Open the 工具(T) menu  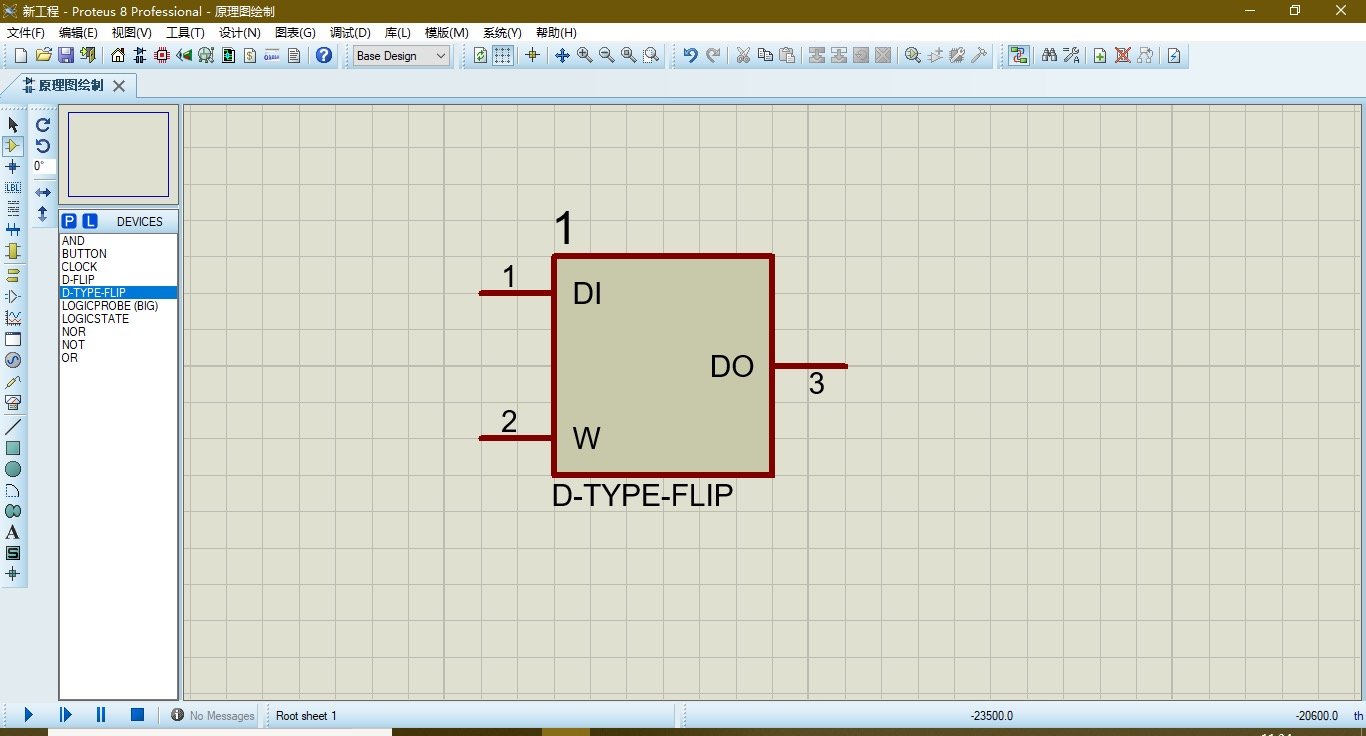[x=185, y=33]
